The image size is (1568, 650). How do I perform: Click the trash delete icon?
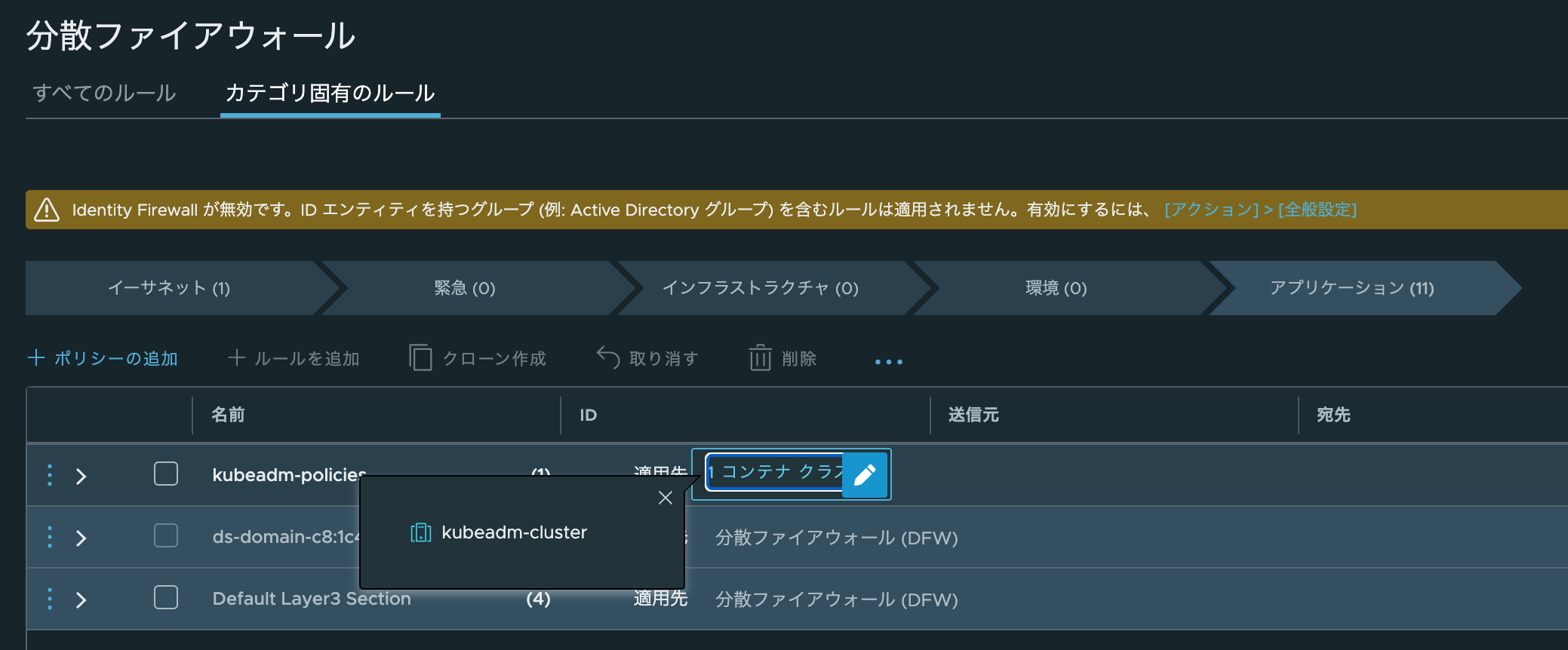pyautogui.click(x=760, y=357)
